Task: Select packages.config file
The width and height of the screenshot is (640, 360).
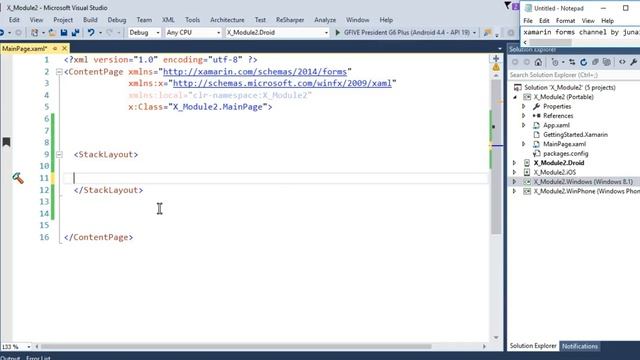Action: click(x=565, y=153)
